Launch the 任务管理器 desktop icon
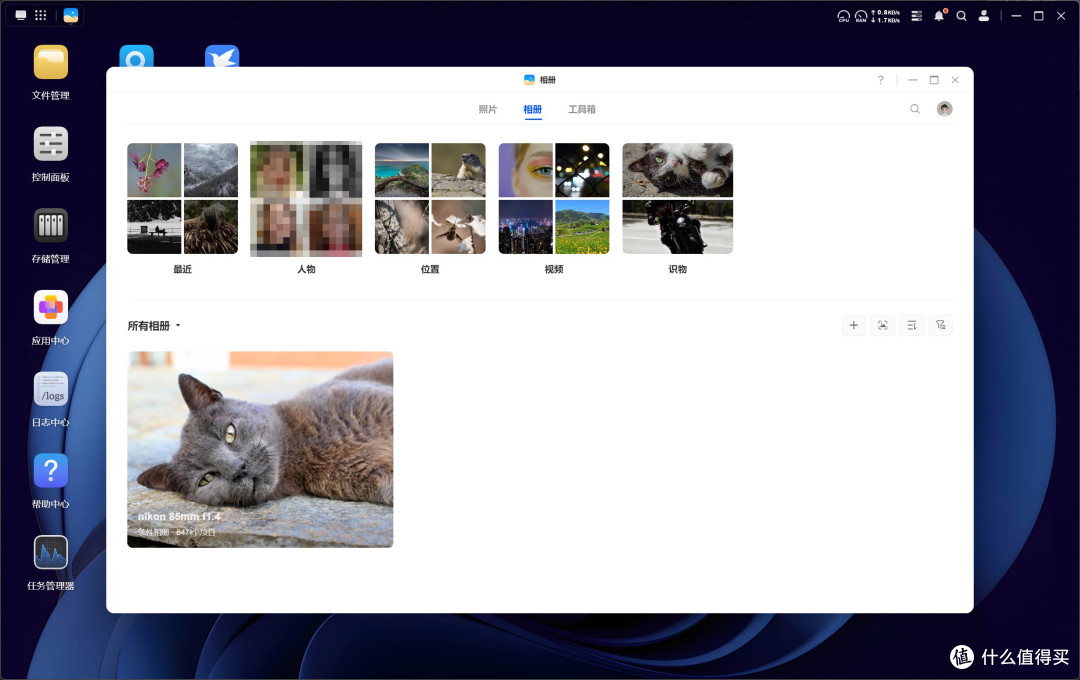Viewport: 1080px width, 680px height. tap(50, 553)
